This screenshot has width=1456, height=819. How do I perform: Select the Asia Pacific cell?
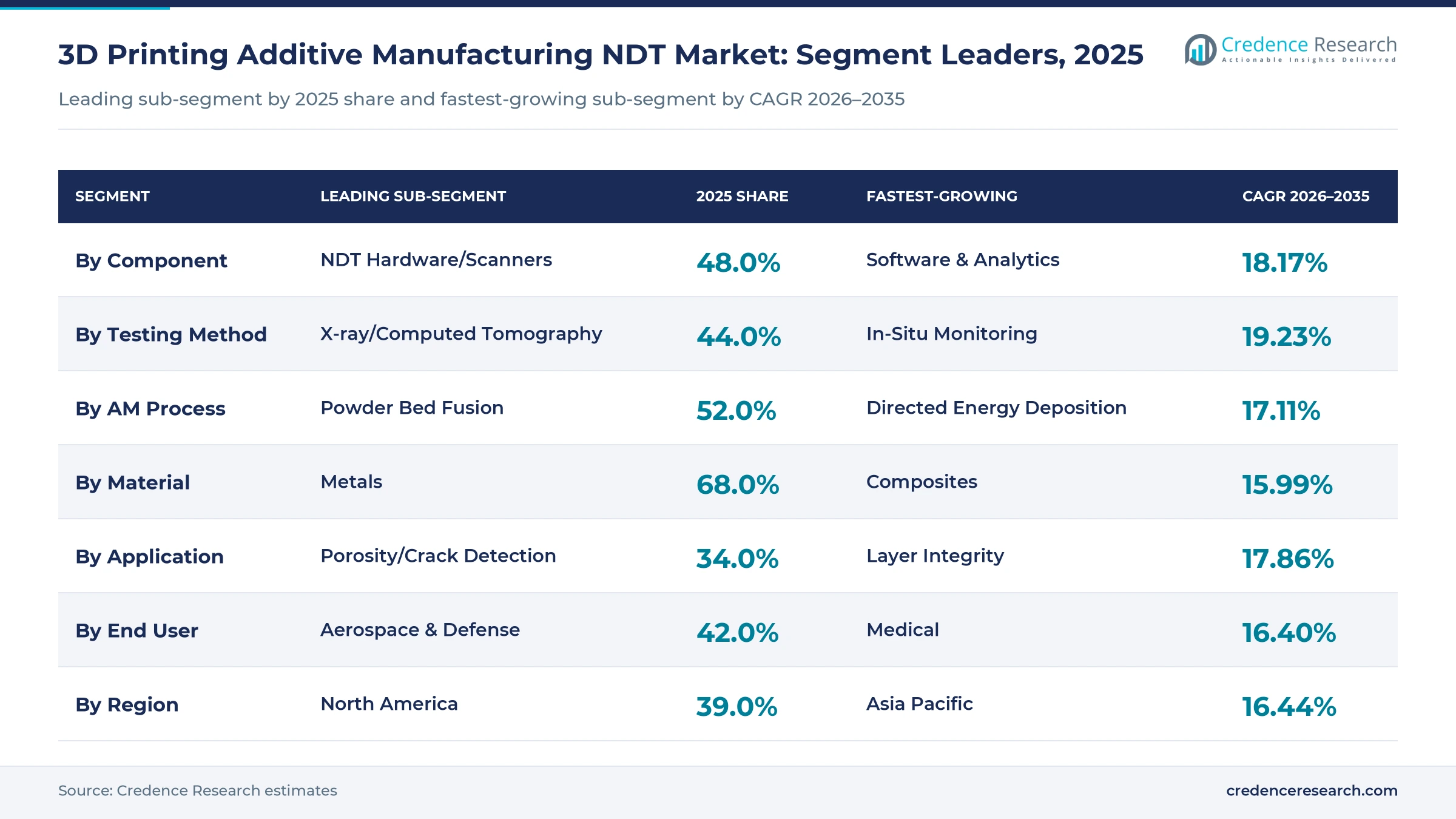[x=920, y=704]
